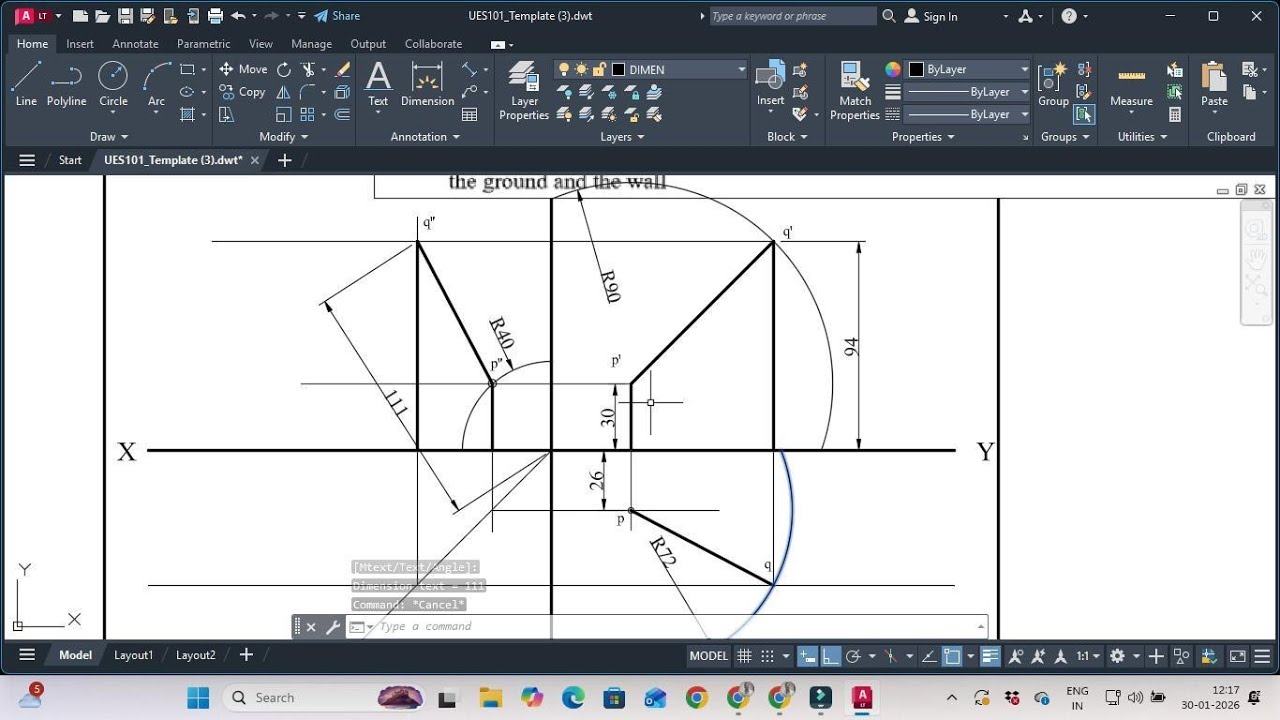Click the Text annotation tool

pyautogui.click(x=378, y=84)
